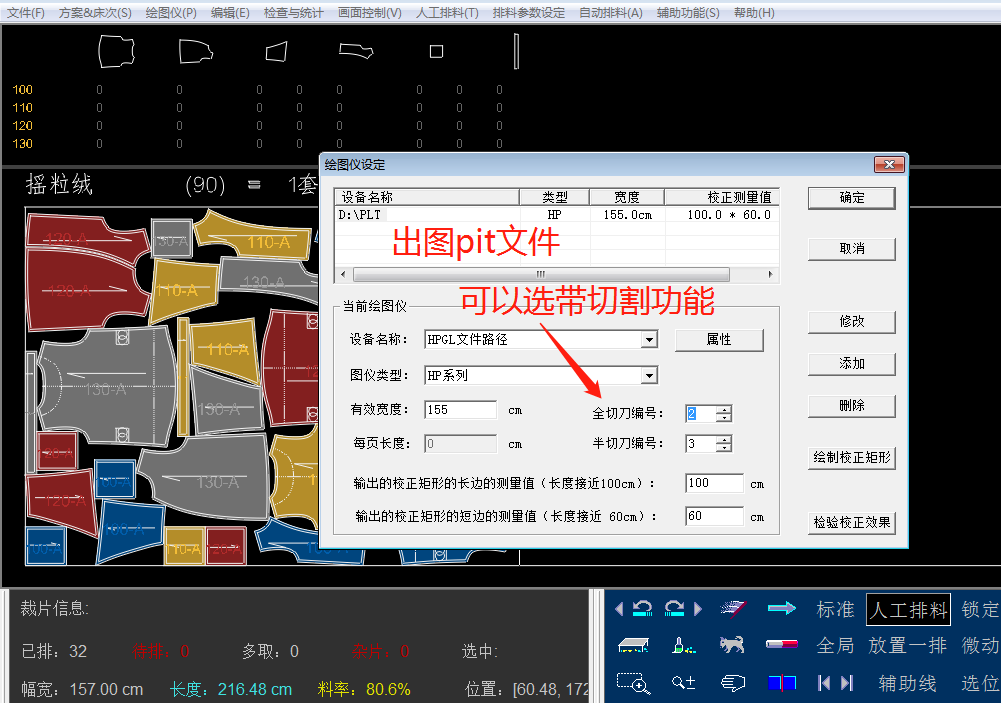The height and width of the screenshot is (703, 1001).
Task: Click the zoom in/out magnifier icon
Action: 682,684
